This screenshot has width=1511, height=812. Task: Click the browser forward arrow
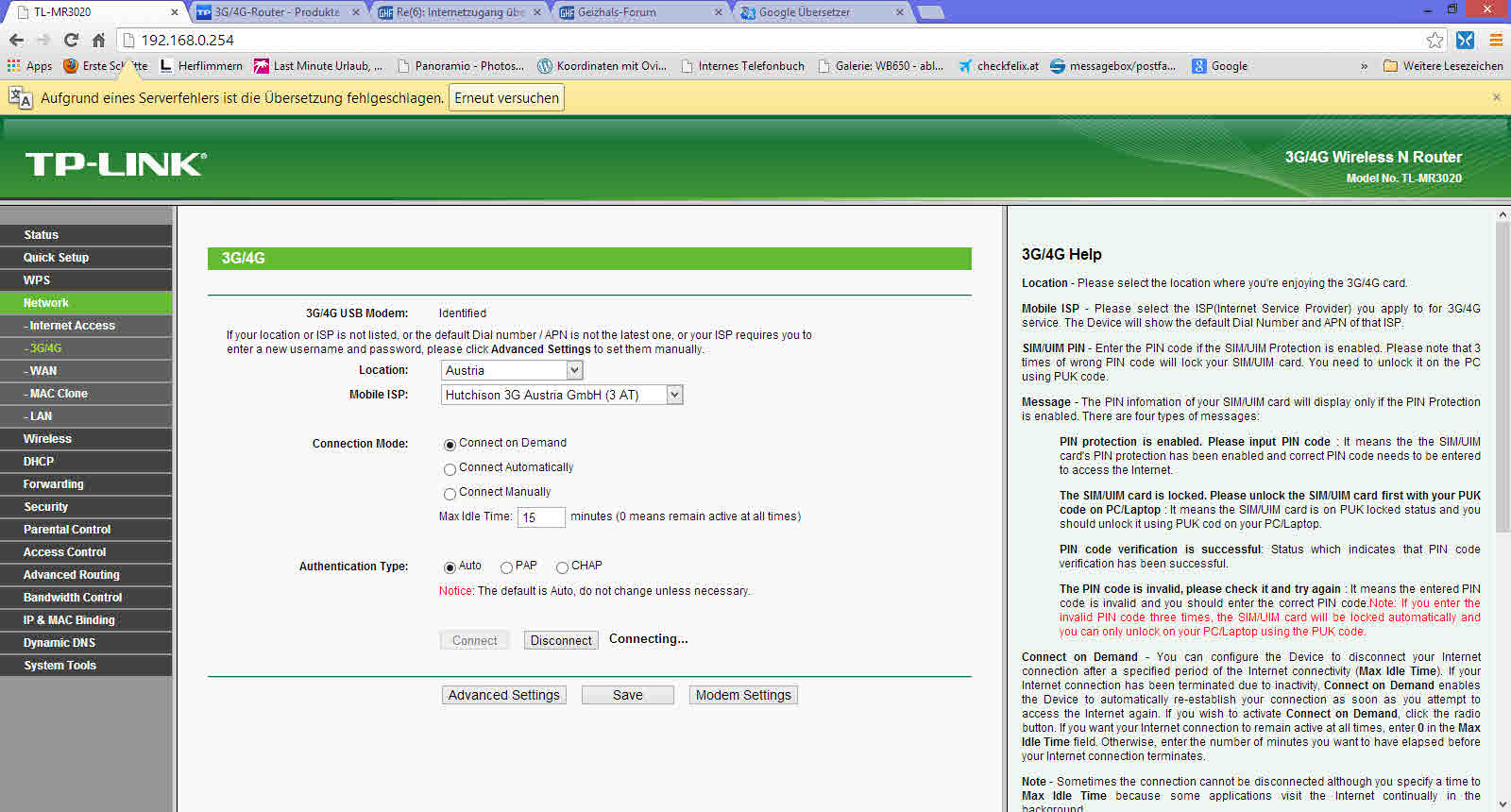43,40
